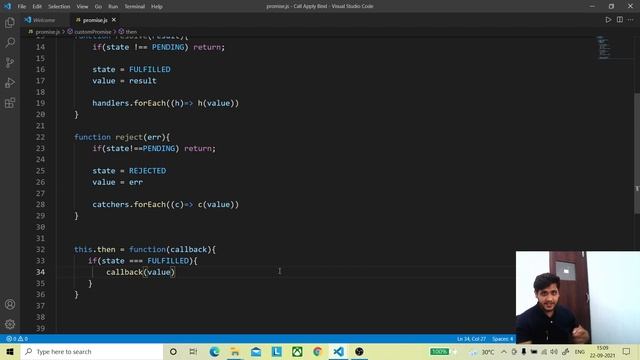
Task: Open the Explorer view in activity bar
Action: tap(10, 22)
